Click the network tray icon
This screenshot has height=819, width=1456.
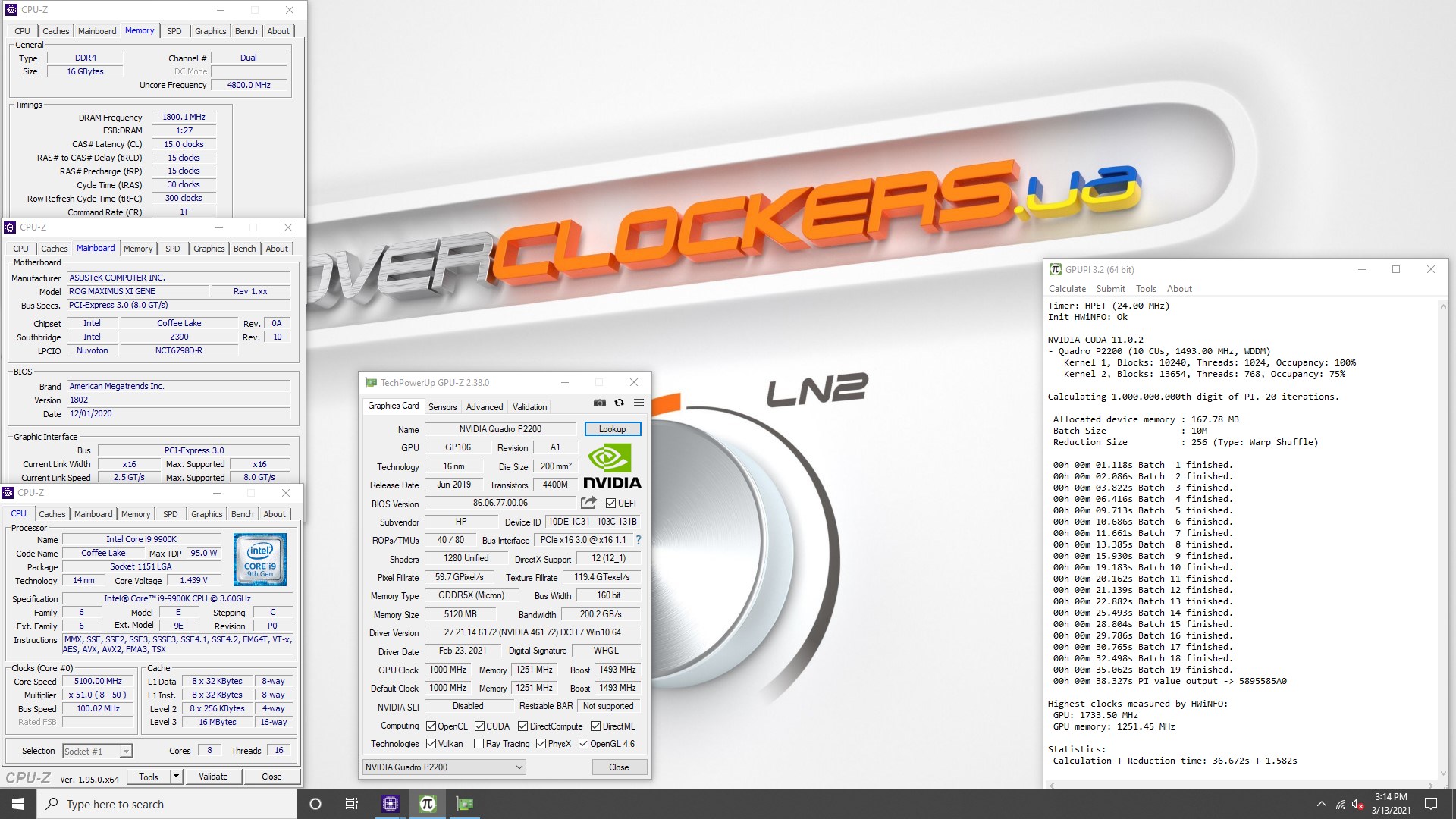pos(1341,804)
